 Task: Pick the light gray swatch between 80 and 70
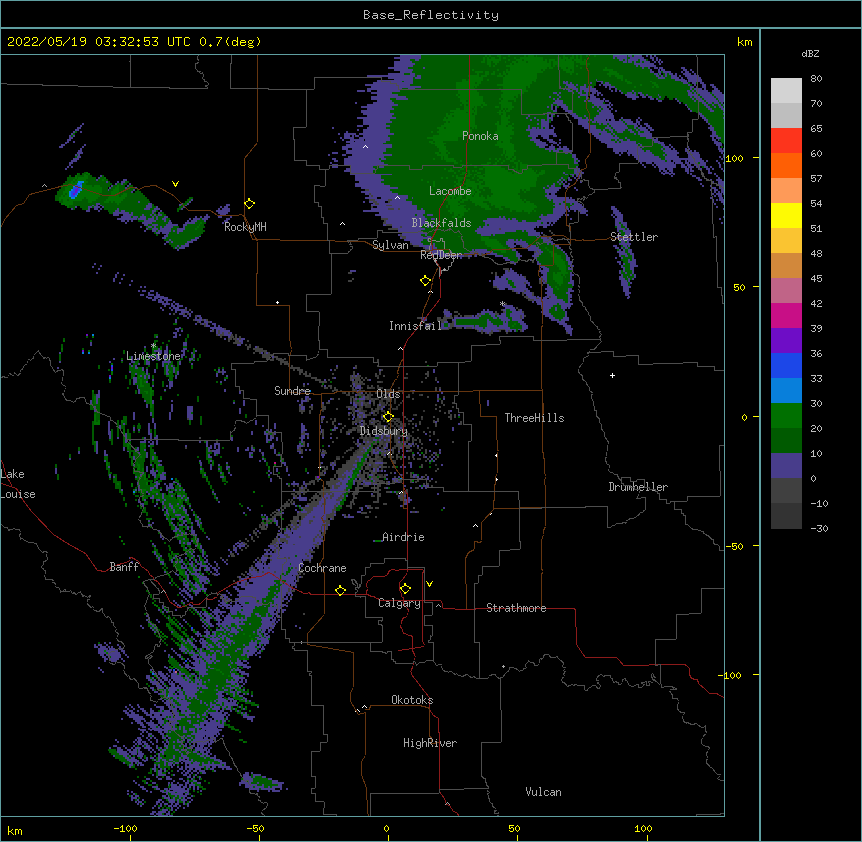click(786, 91)
